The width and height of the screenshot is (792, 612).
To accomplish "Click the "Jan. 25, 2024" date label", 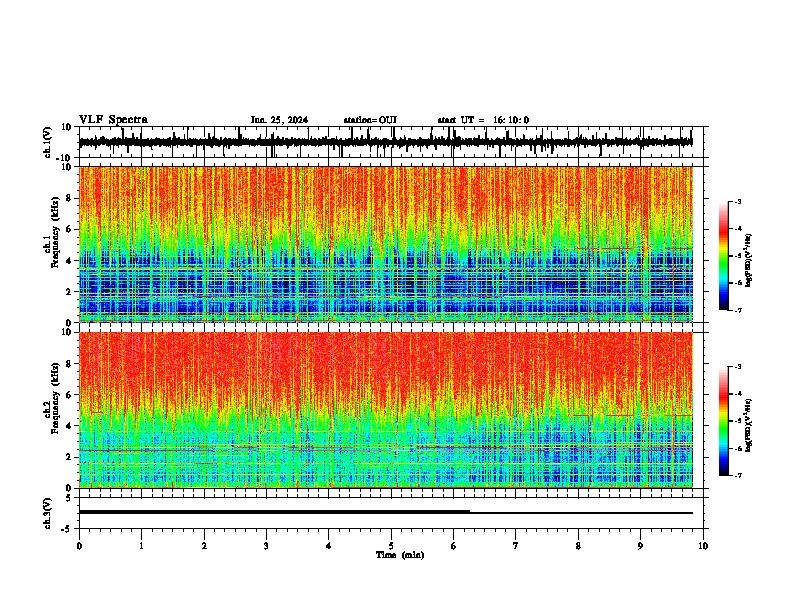I will point(279,120).
